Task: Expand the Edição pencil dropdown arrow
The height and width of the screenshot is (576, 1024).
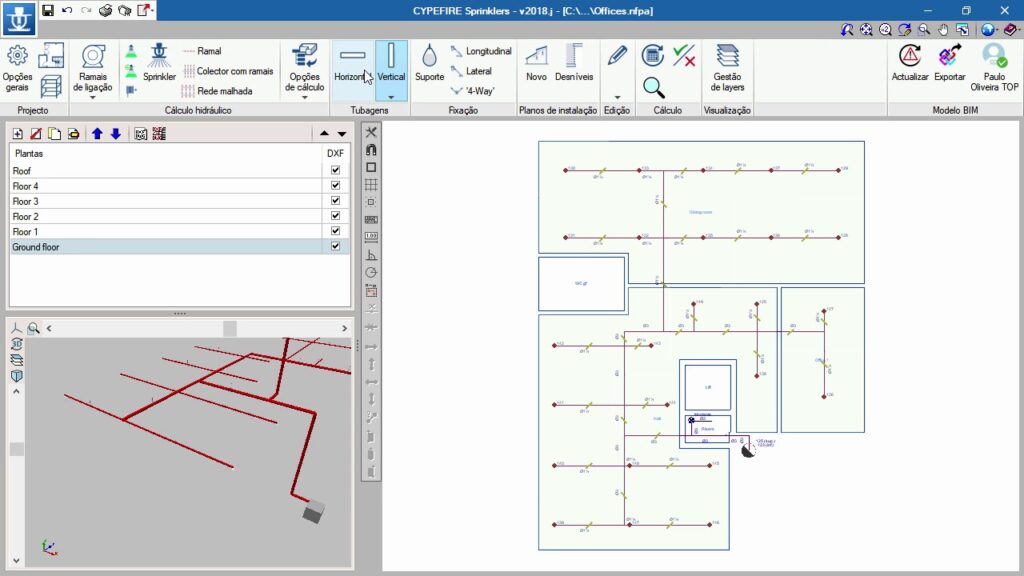Action: 617,97
